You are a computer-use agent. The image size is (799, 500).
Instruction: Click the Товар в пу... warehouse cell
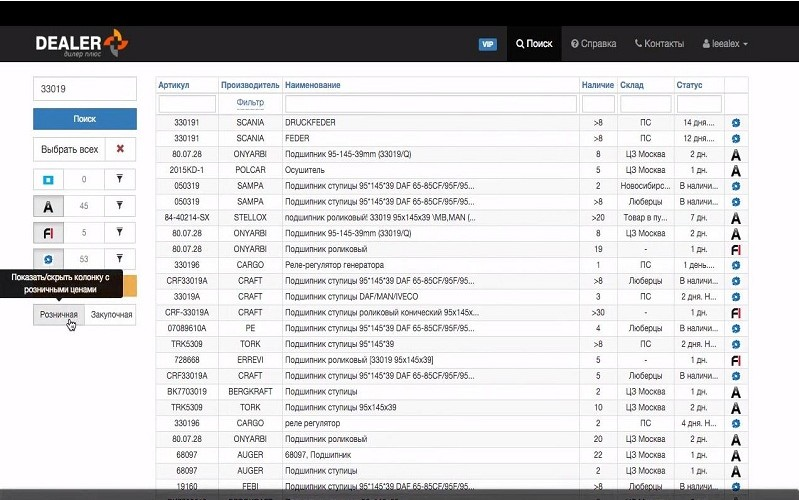pyautogui.click(x=646, y=217)
